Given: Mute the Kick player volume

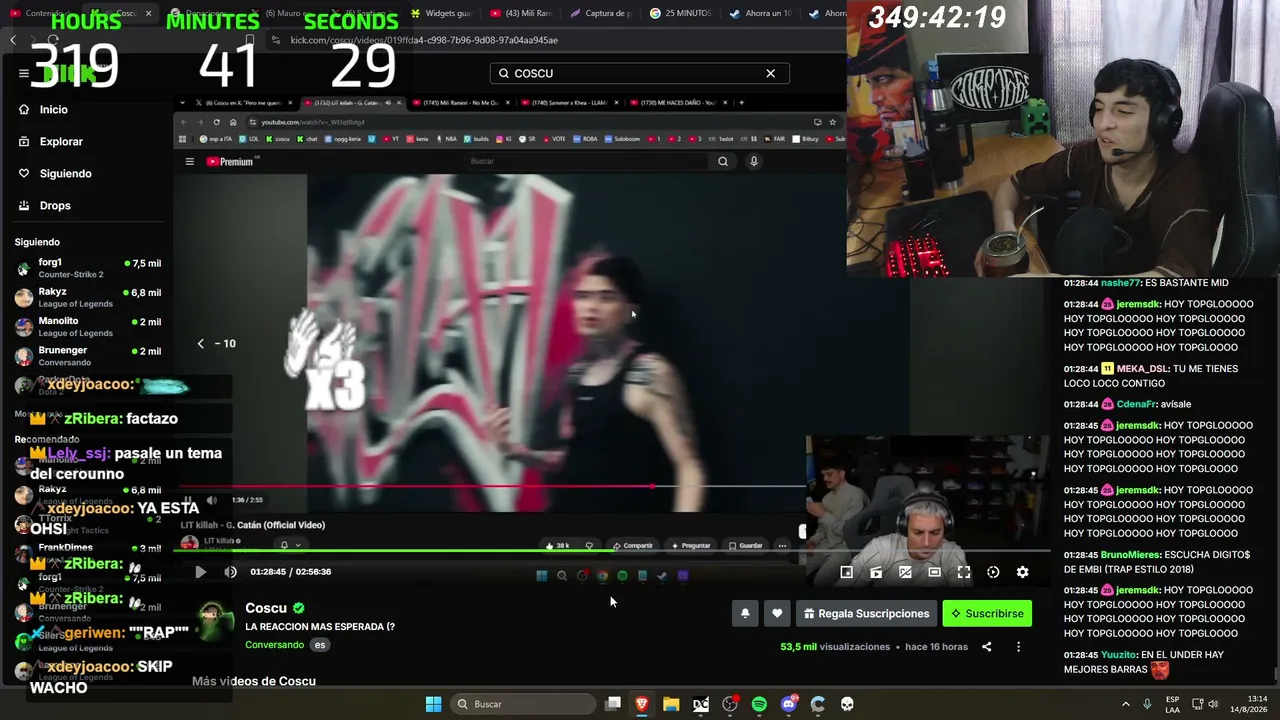Looking at the screenshot, I should pos(231,572).
